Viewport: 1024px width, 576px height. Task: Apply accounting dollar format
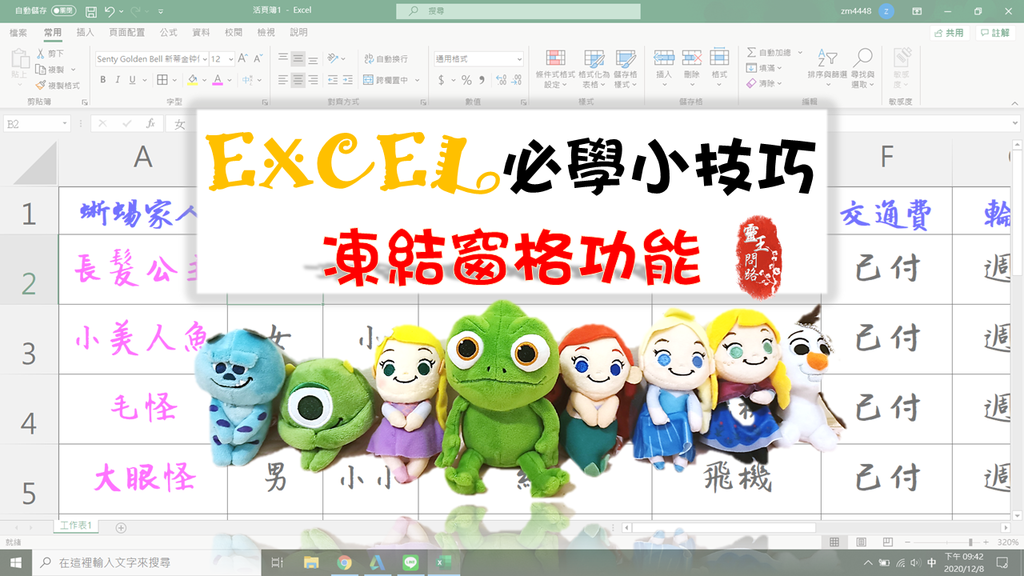click(x=441, y=80)
